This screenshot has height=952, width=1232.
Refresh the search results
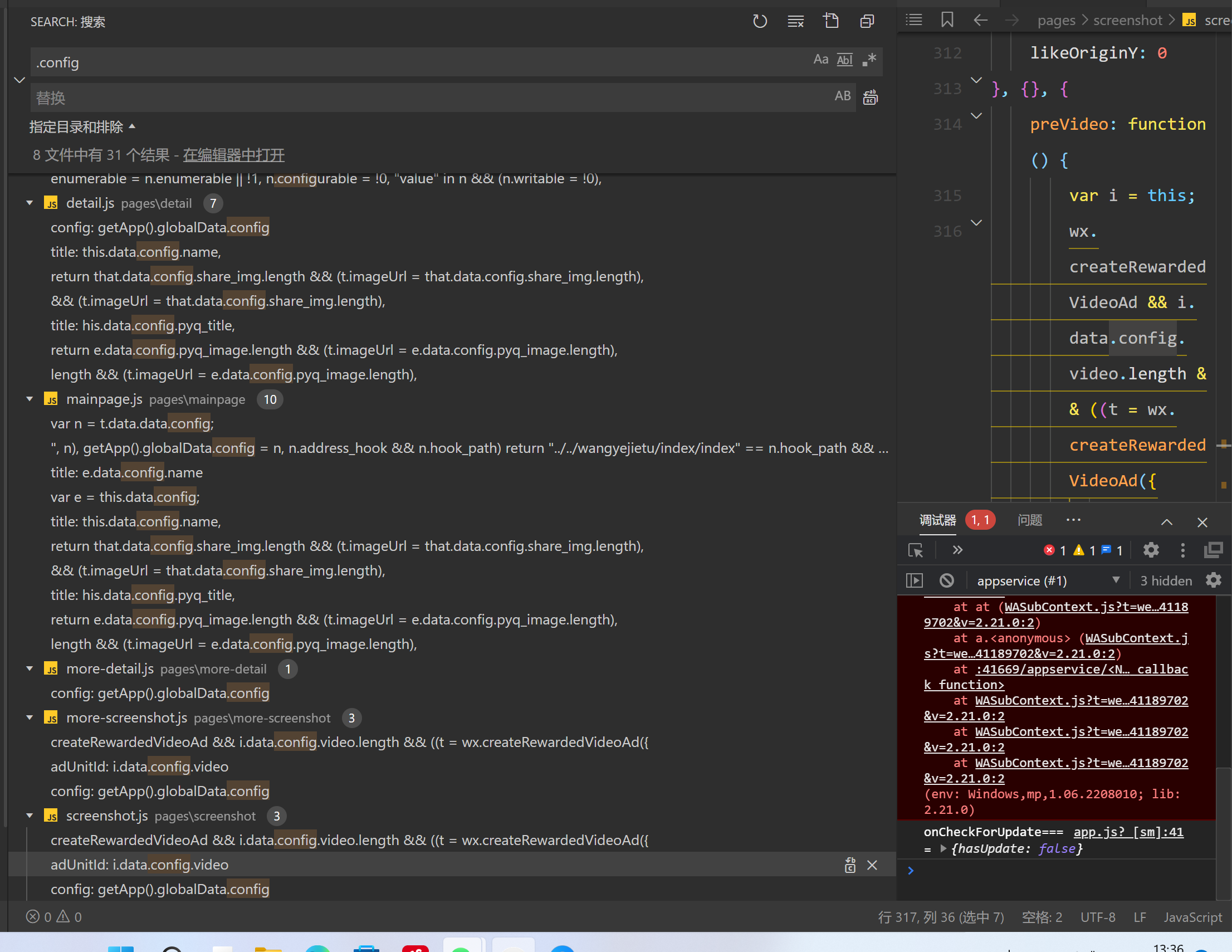(760, 21)
